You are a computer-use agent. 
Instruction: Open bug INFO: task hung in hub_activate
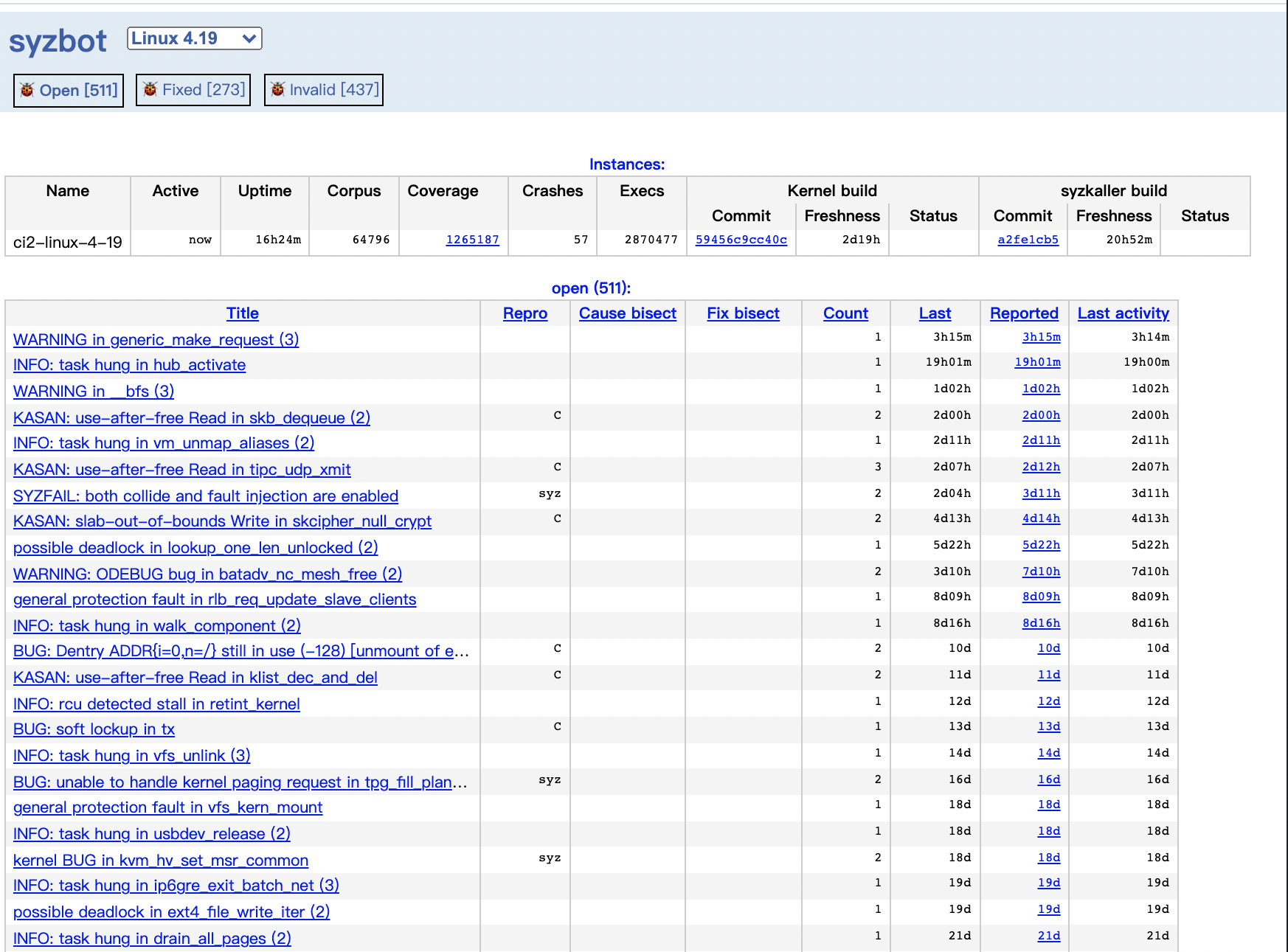129,364
